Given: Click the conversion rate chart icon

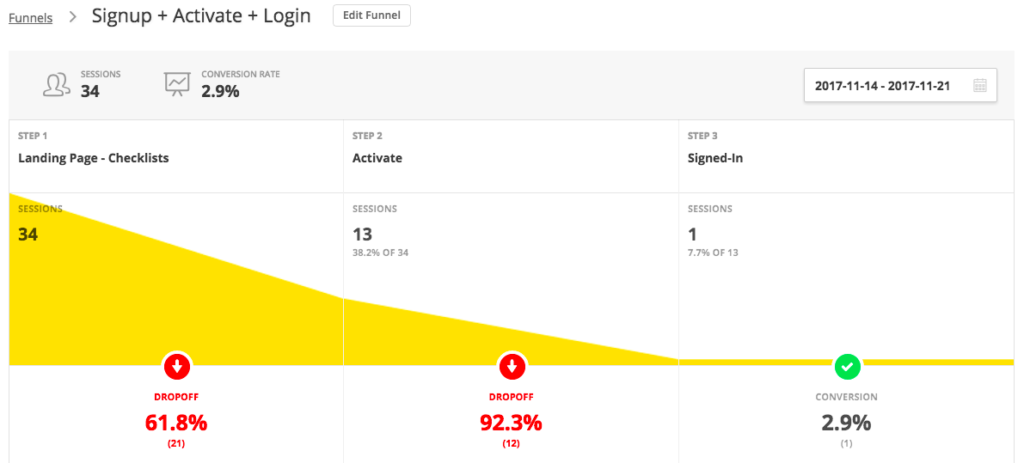Looking at the screenshot, I should point(177,84).
